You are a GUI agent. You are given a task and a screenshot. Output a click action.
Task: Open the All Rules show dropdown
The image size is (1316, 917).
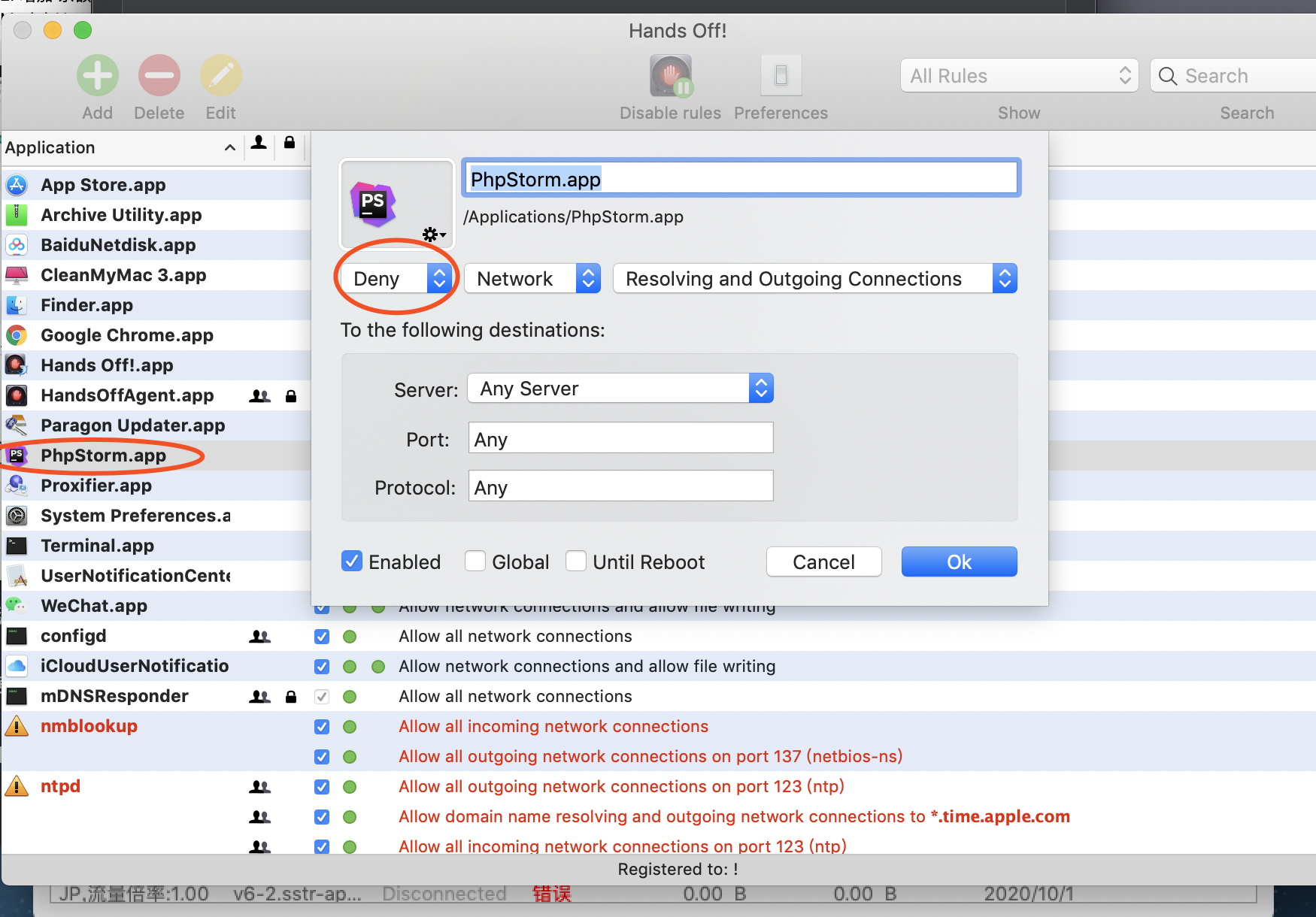coord(1020,76)
